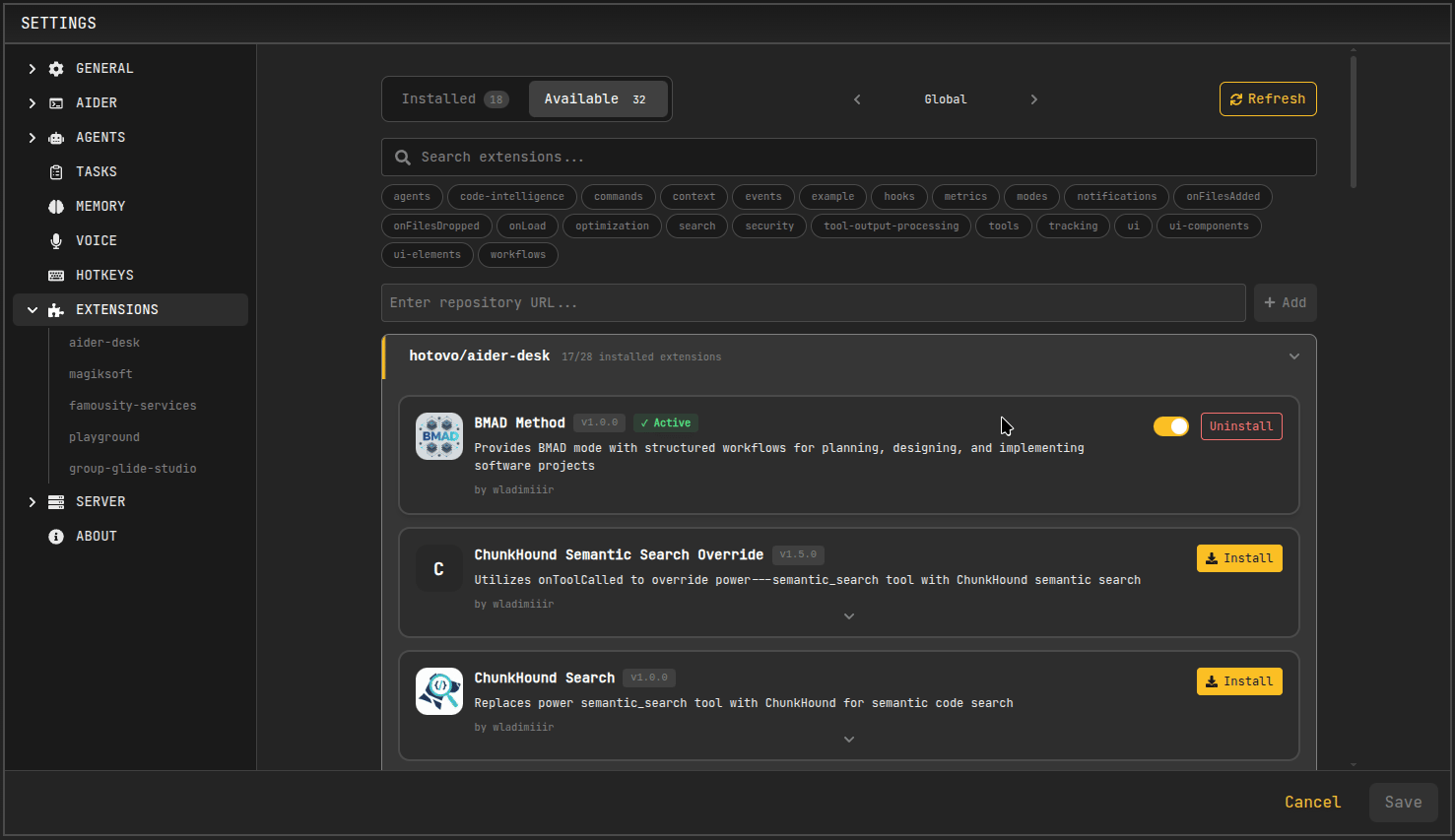Select the famousity-services item
The width and height of the screenshot is (1455, 840).
pos(133,406)
